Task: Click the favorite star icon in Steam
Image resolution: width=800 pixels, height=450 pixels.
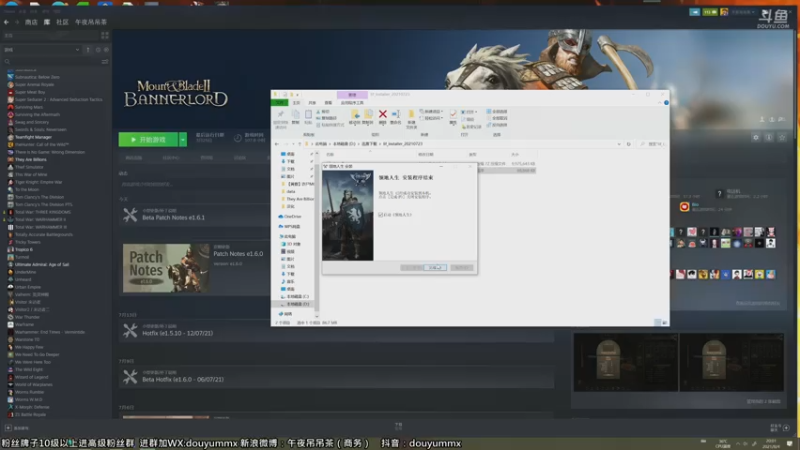Action: click(x=782, y=138)
